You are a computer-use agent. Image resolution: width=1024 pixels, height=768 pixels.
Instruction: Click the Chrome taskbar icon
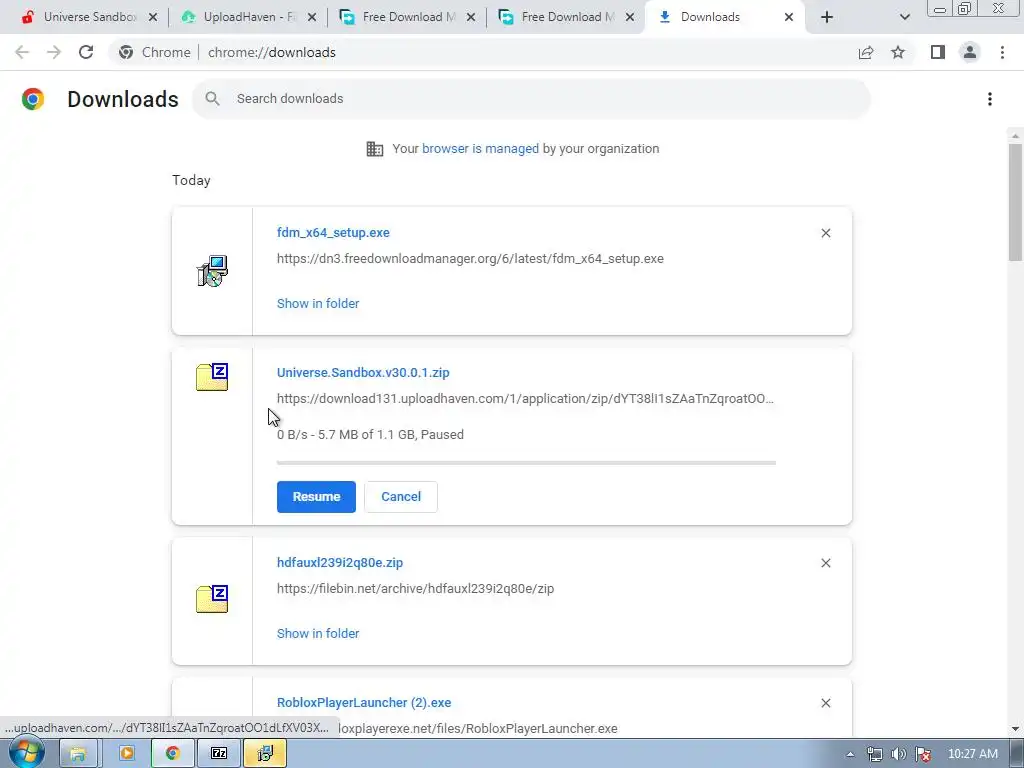click(172, 754)
